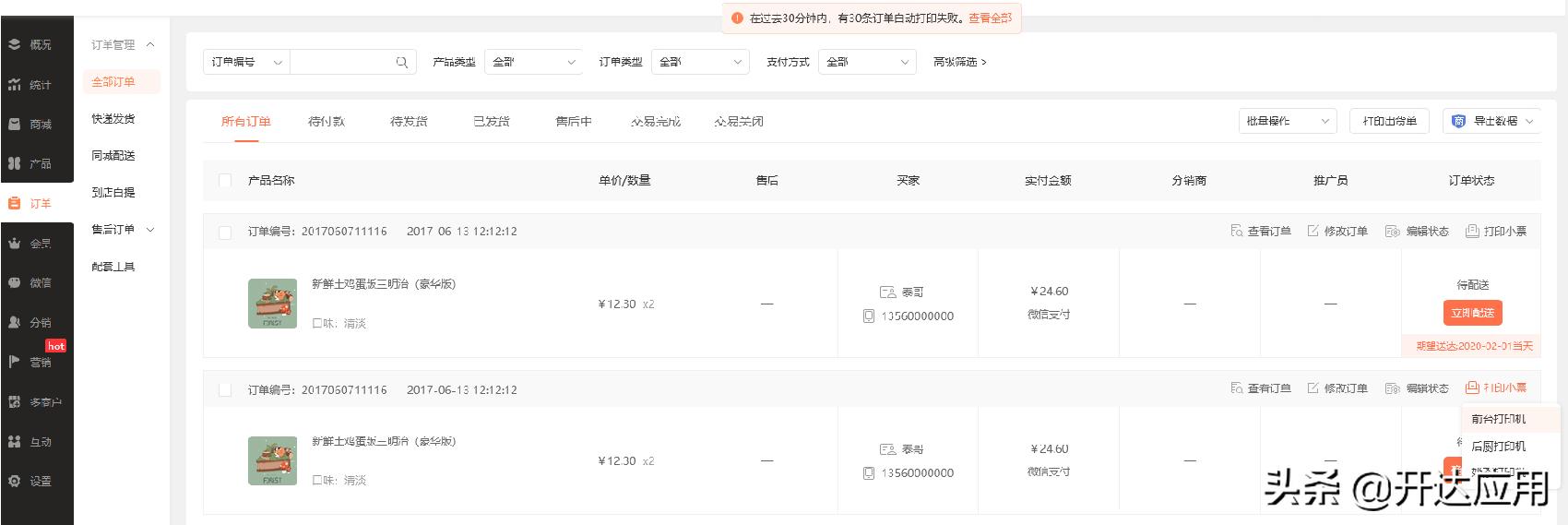Expand the 售后订单 submenu

(123, 229)
